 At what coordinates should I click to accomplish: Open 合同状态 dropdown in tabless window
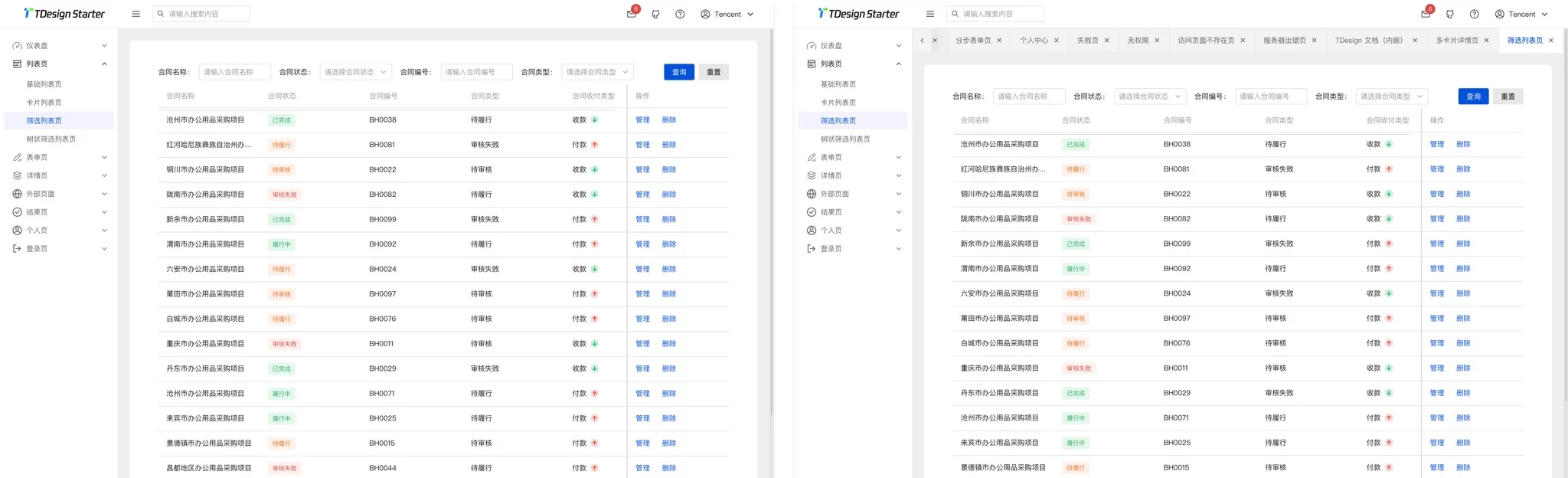(356, 72)
